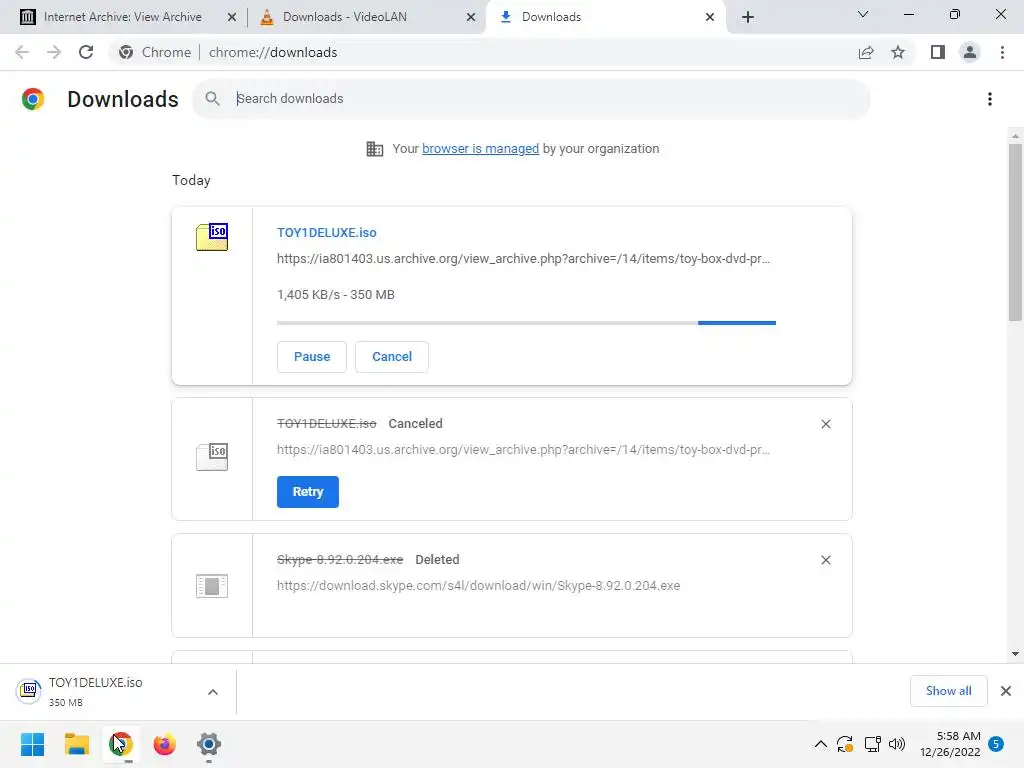This screenshot has width=1024, height=768.
Task: Expand TOY1DELUXE.iso download shelf options chevron
Action: [x=213, y=692]
